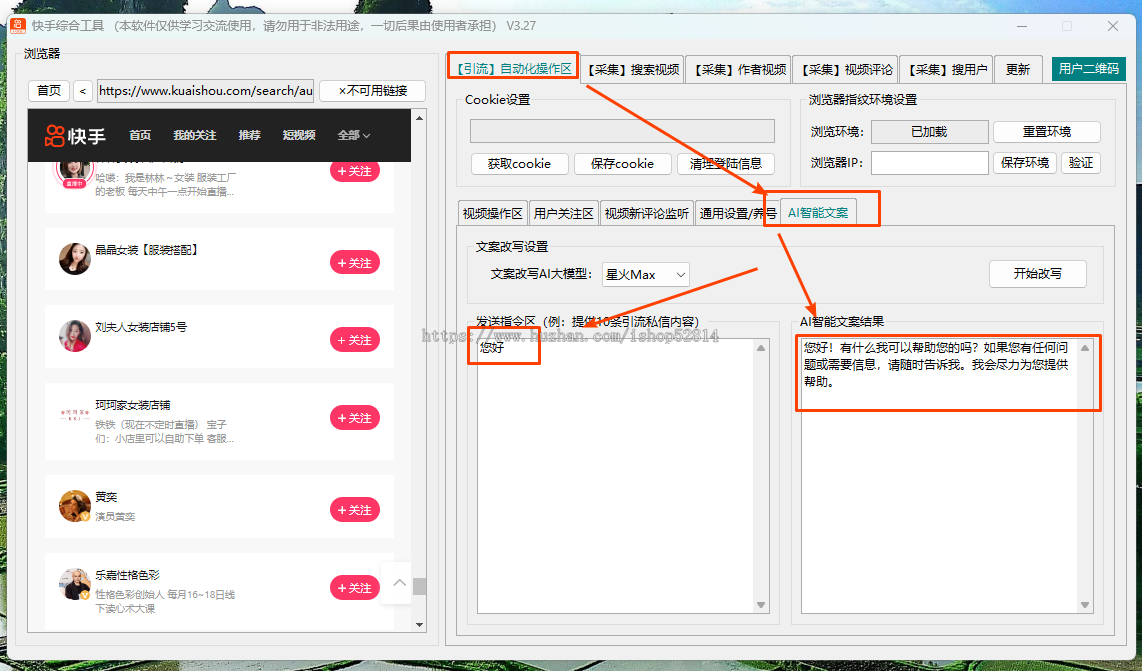Follow 乐嘉性格色彩 with +关注
Image resolution: width=1142 pixels, height=671 pixels.
coord(355,588)
